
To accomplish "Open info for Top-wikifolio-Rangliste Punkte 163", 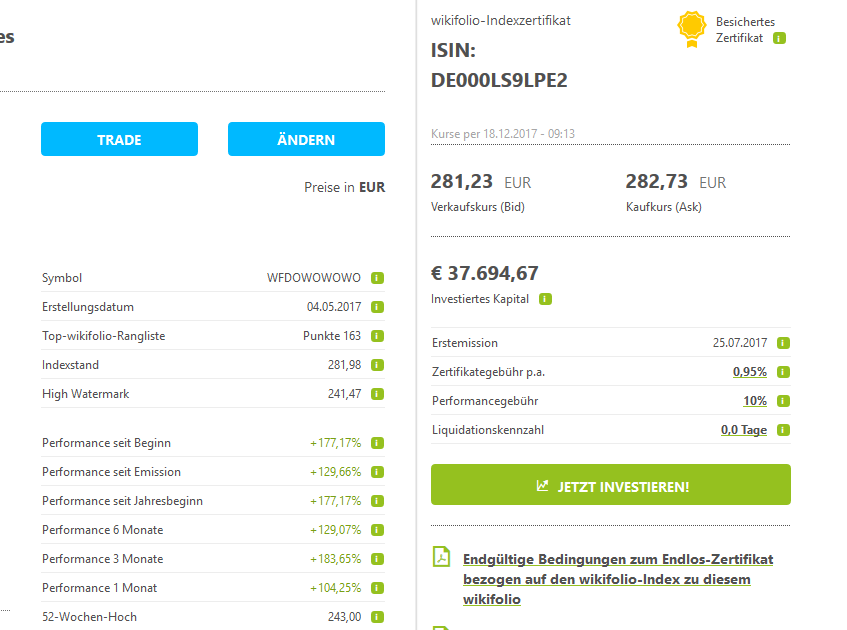I will [376, 336].
